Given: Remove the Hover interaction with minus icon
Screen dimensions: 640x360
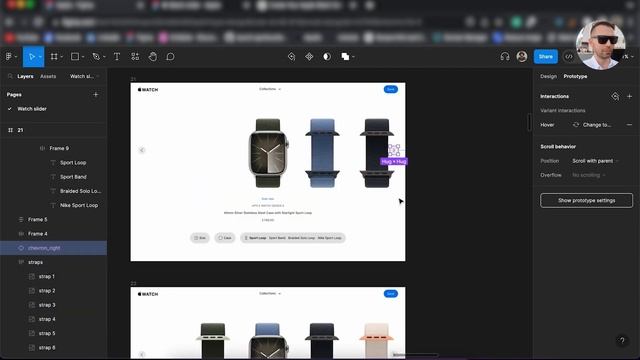Looking at the screenshot, I should [629, 124].
